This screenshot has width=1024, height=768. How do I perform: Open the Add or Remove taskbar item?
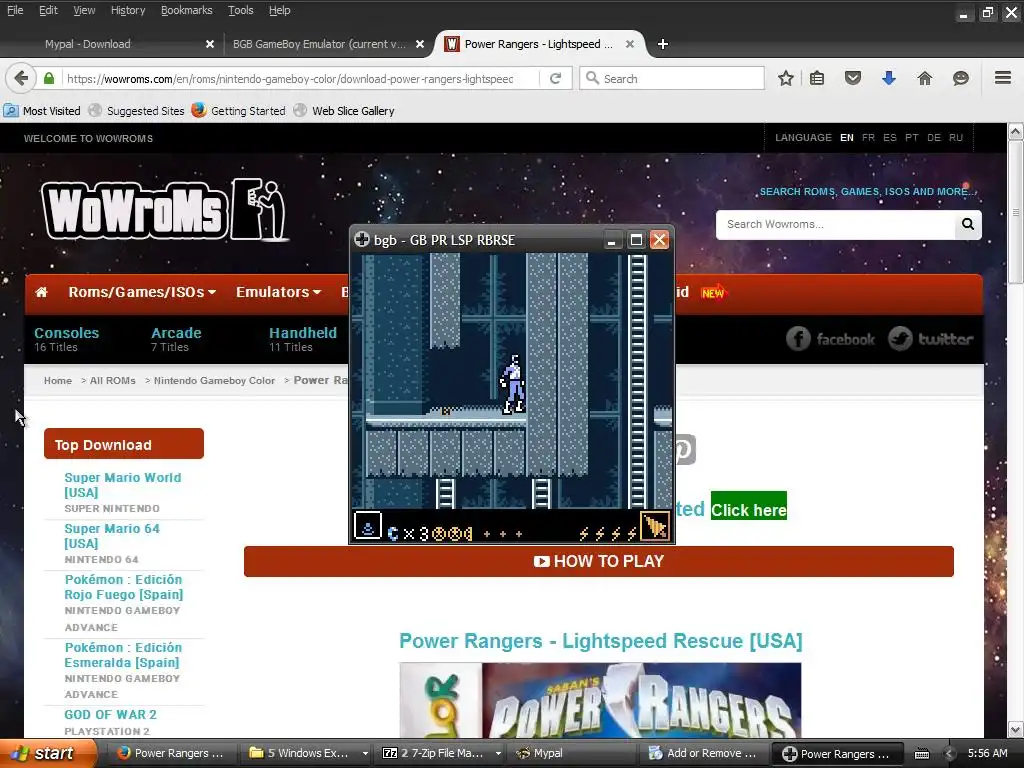point(703,753)
